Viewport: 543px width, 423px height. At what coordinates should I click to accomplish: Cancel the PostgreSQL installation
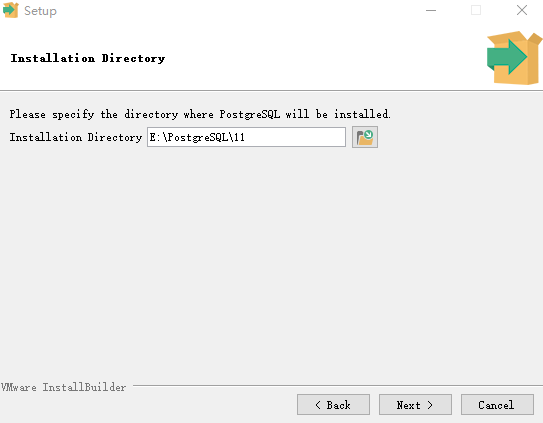click(497, 404)
